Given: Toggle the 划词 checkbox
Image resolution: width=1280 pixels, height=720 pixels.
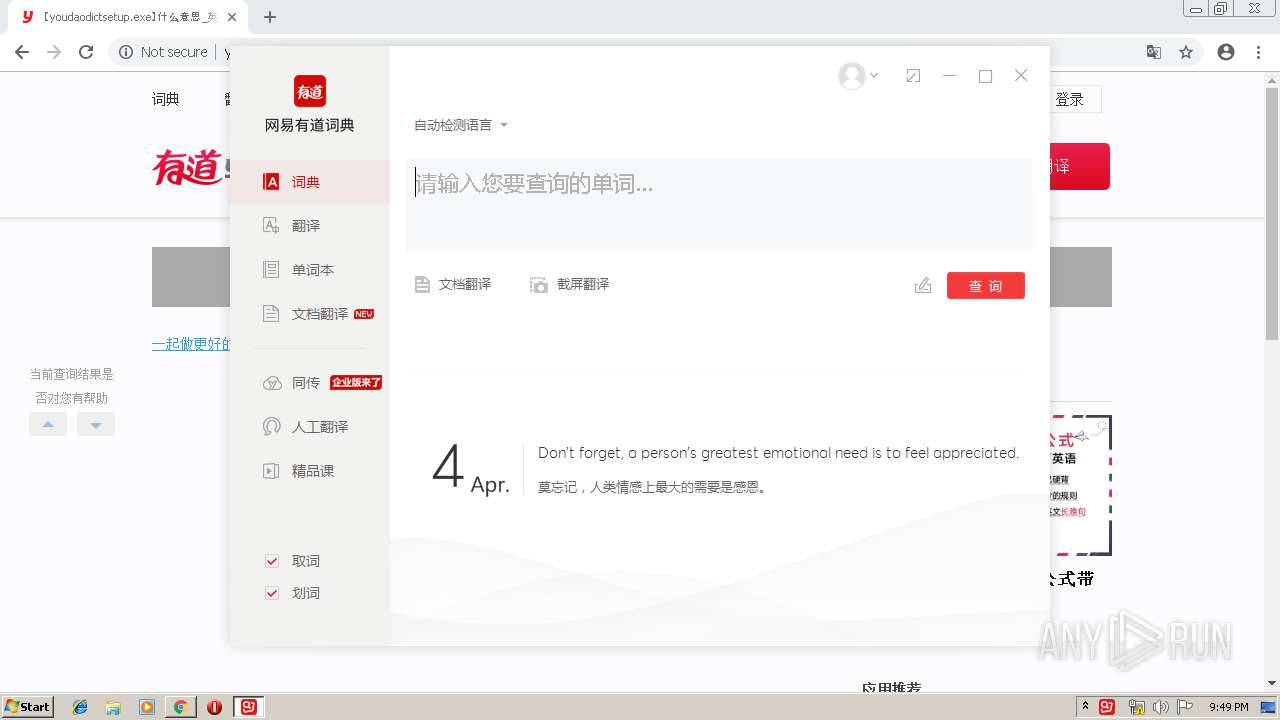Looking at the screenshot, I should (271, 593).
